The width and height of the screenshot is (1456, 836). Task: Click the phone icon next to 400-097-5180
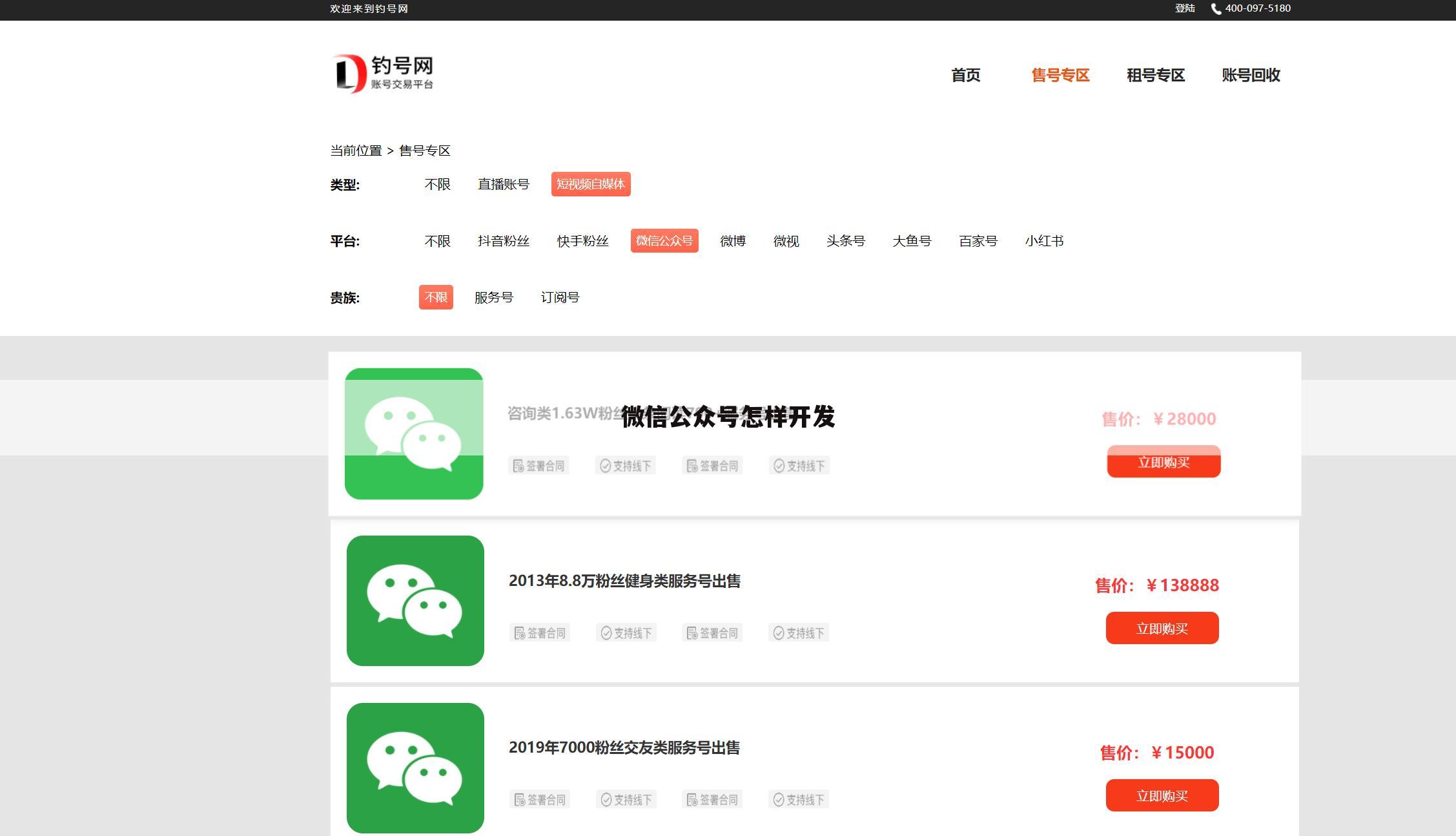(1216, 9)
